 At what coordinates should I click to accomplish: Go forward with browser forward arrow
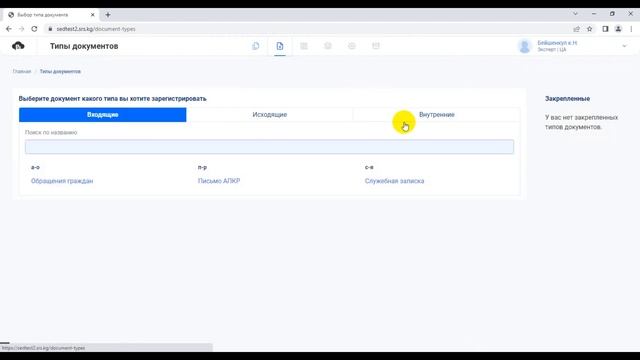22,29
